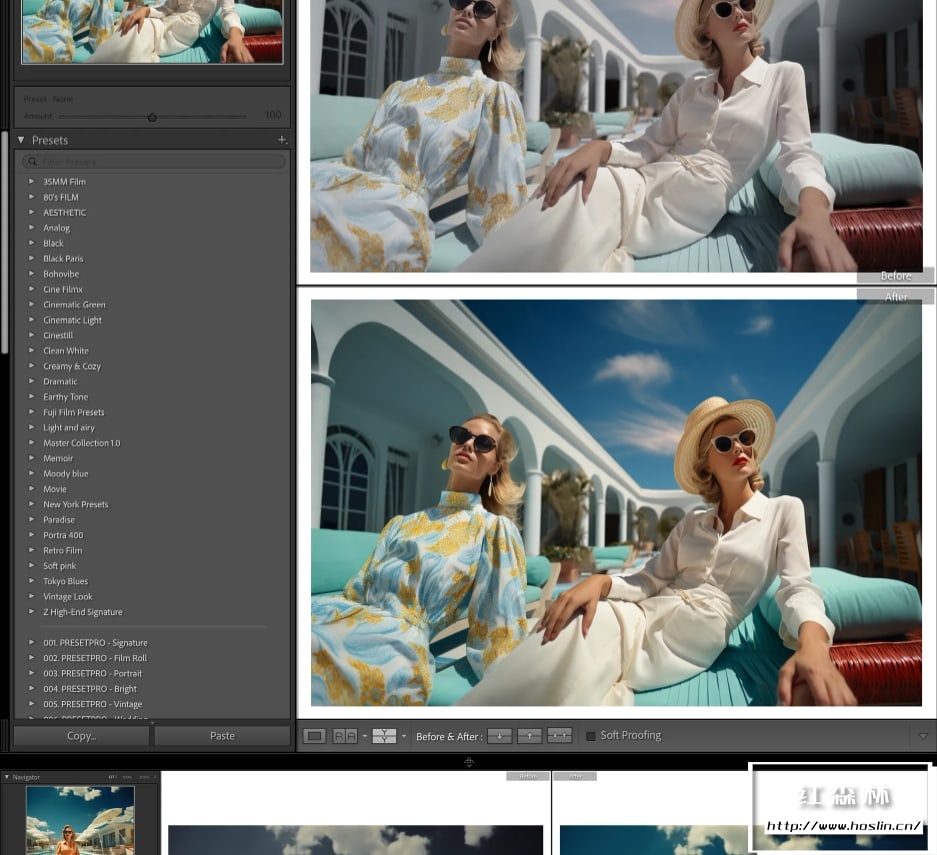Open the Before/After view mode arrow
This screenshot has width=937, height=855.
click(x=404, y=736)
